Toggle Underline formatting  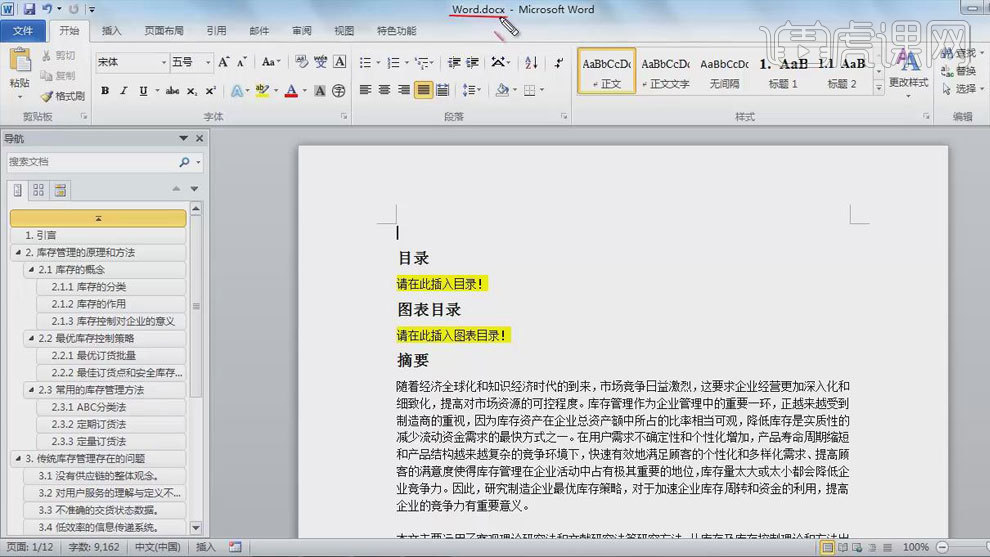coord(143,91)
